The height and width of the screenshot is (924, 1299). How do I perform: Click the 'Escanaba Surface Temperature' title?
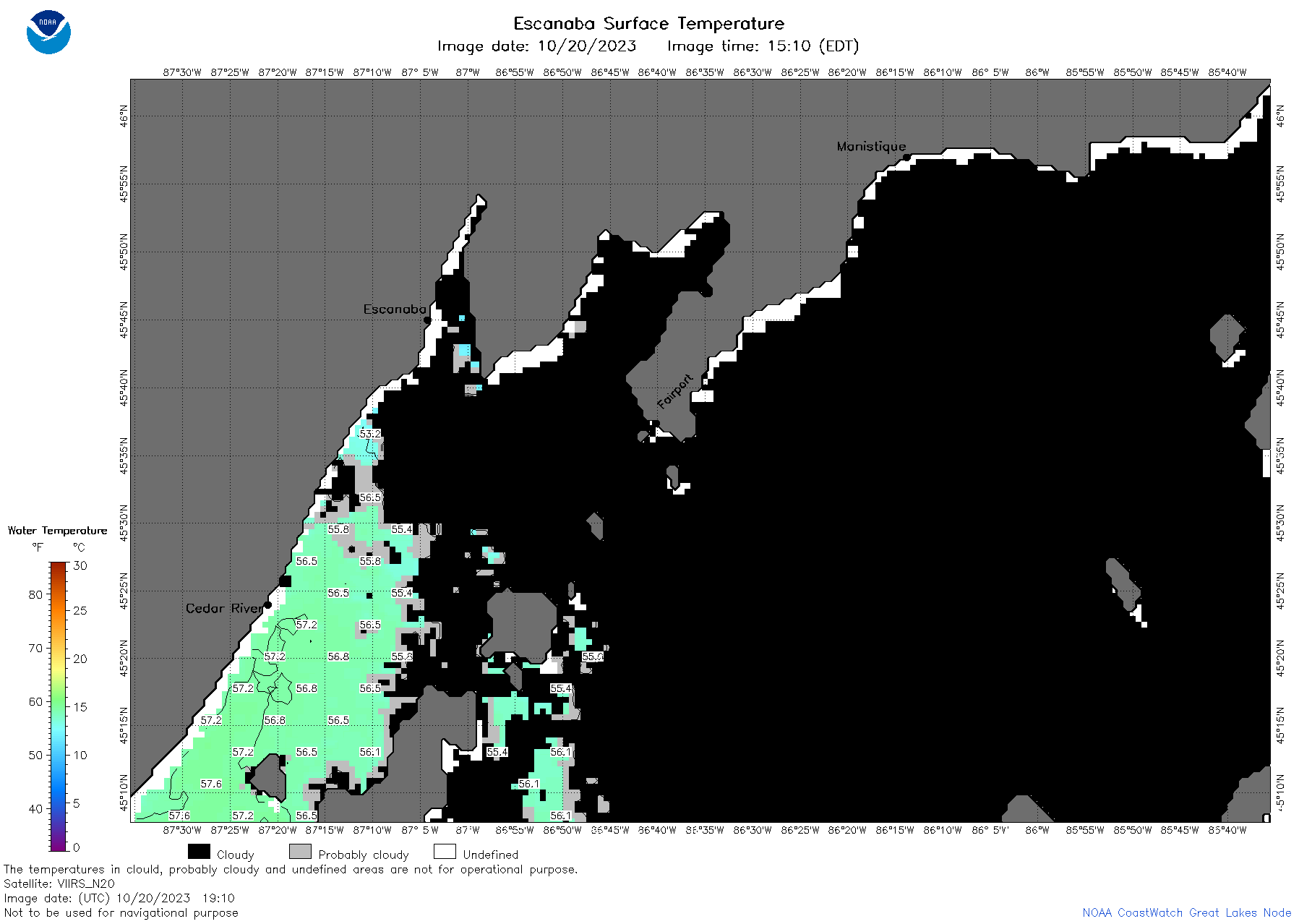[x=648, y=24]
